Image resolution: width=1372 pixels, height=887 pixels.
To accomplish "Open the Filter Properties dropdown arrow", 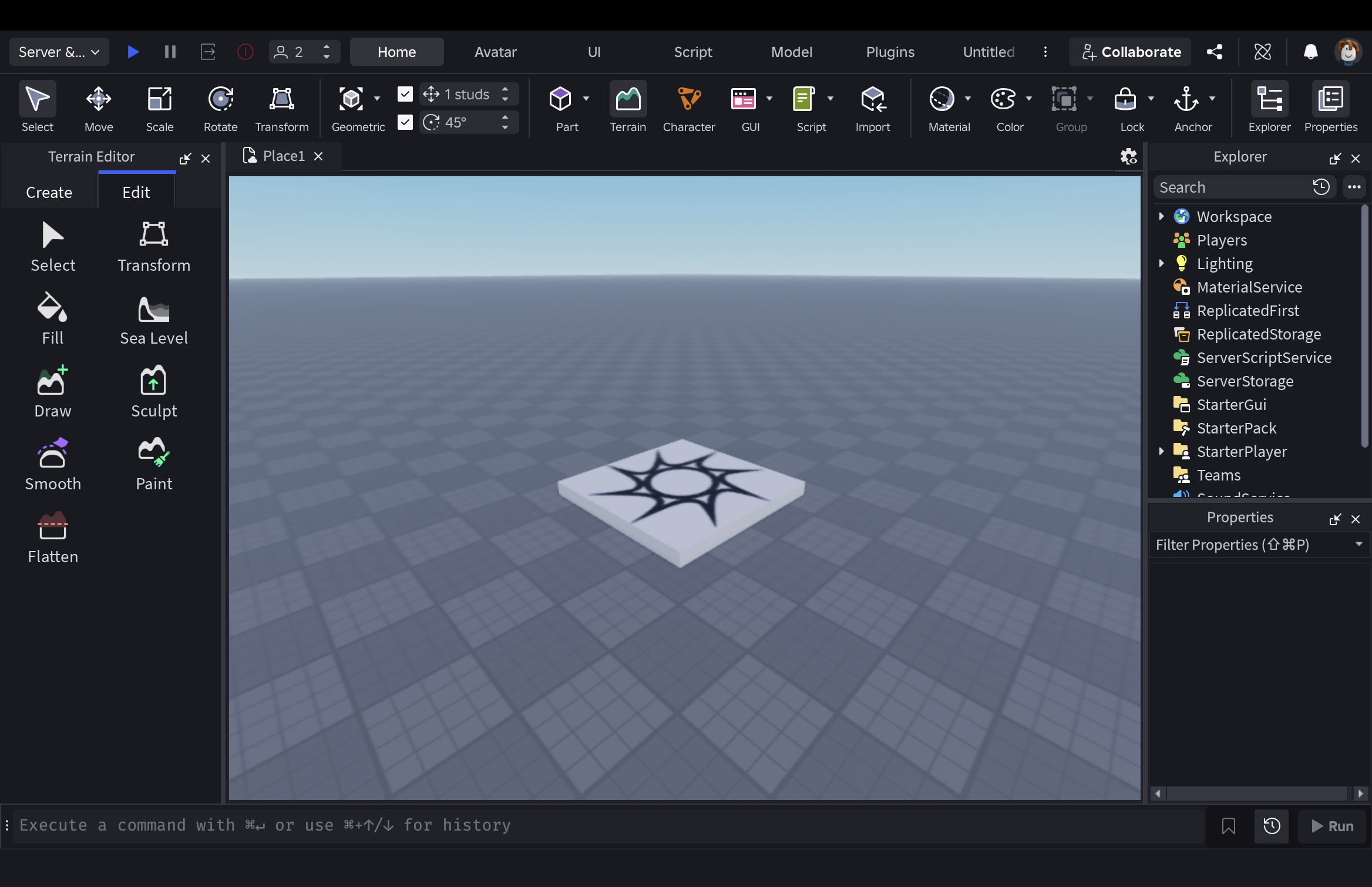I will pyautogui.click(x=1358, y=545).
